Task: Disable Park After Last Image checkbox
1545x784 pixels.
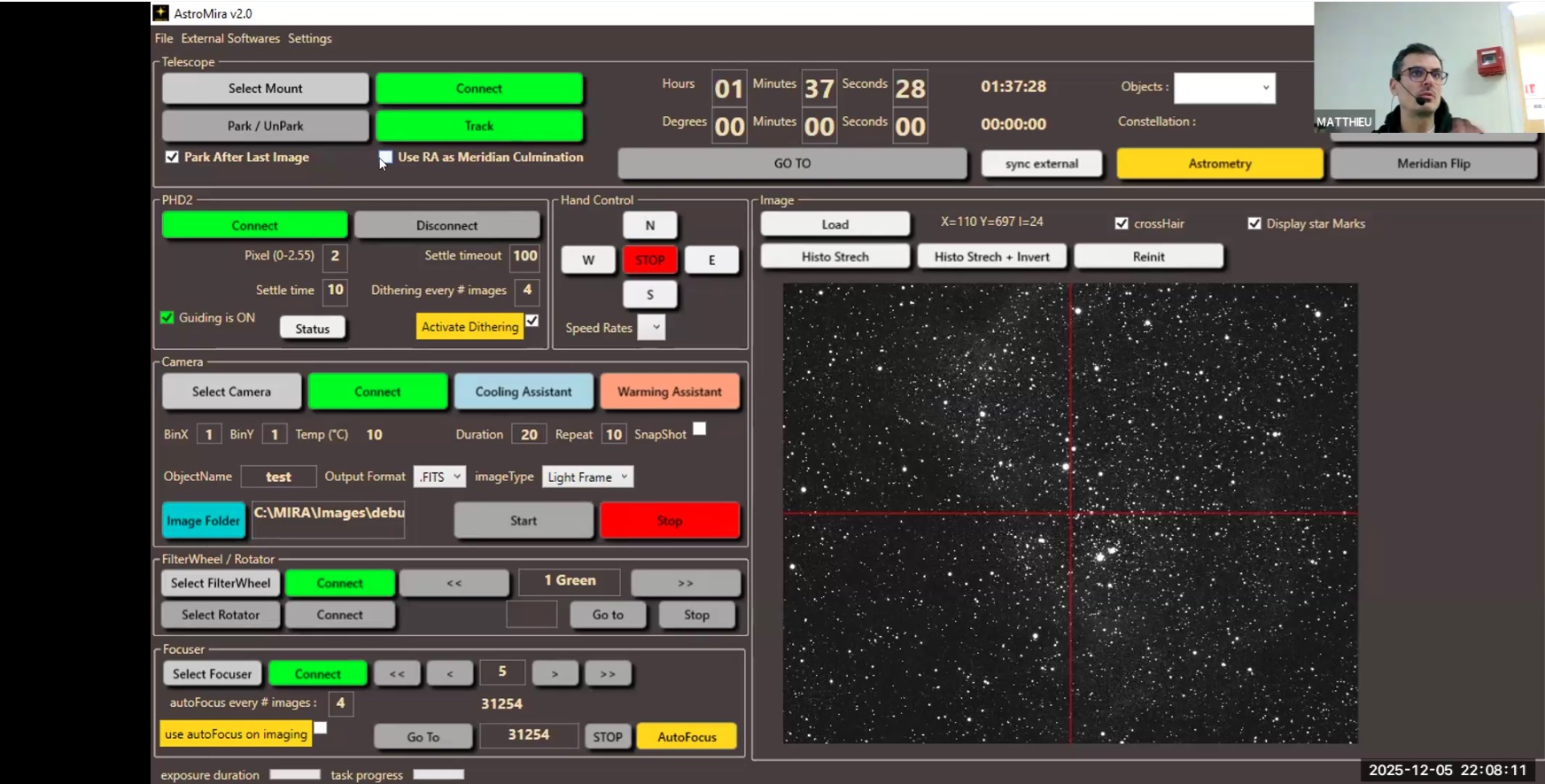Action: [172, 157]
